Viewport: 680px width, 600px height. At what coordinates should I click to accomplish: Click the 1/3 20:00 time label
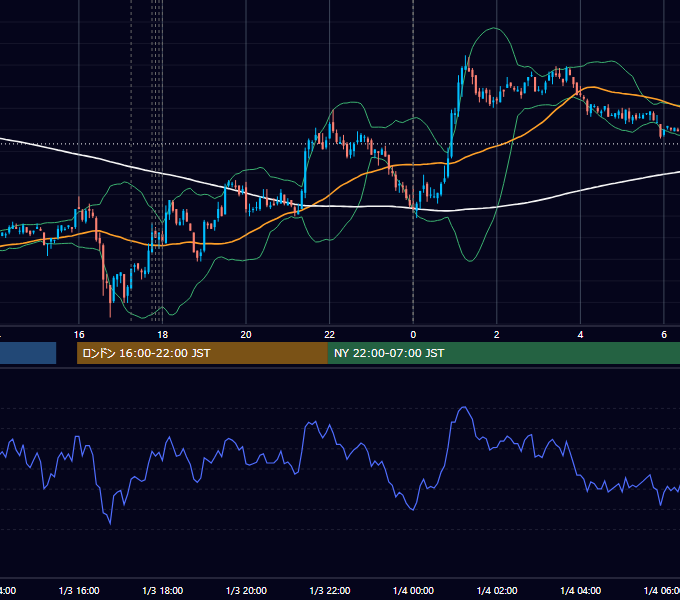pyautogui.click(x=246, y=590)
